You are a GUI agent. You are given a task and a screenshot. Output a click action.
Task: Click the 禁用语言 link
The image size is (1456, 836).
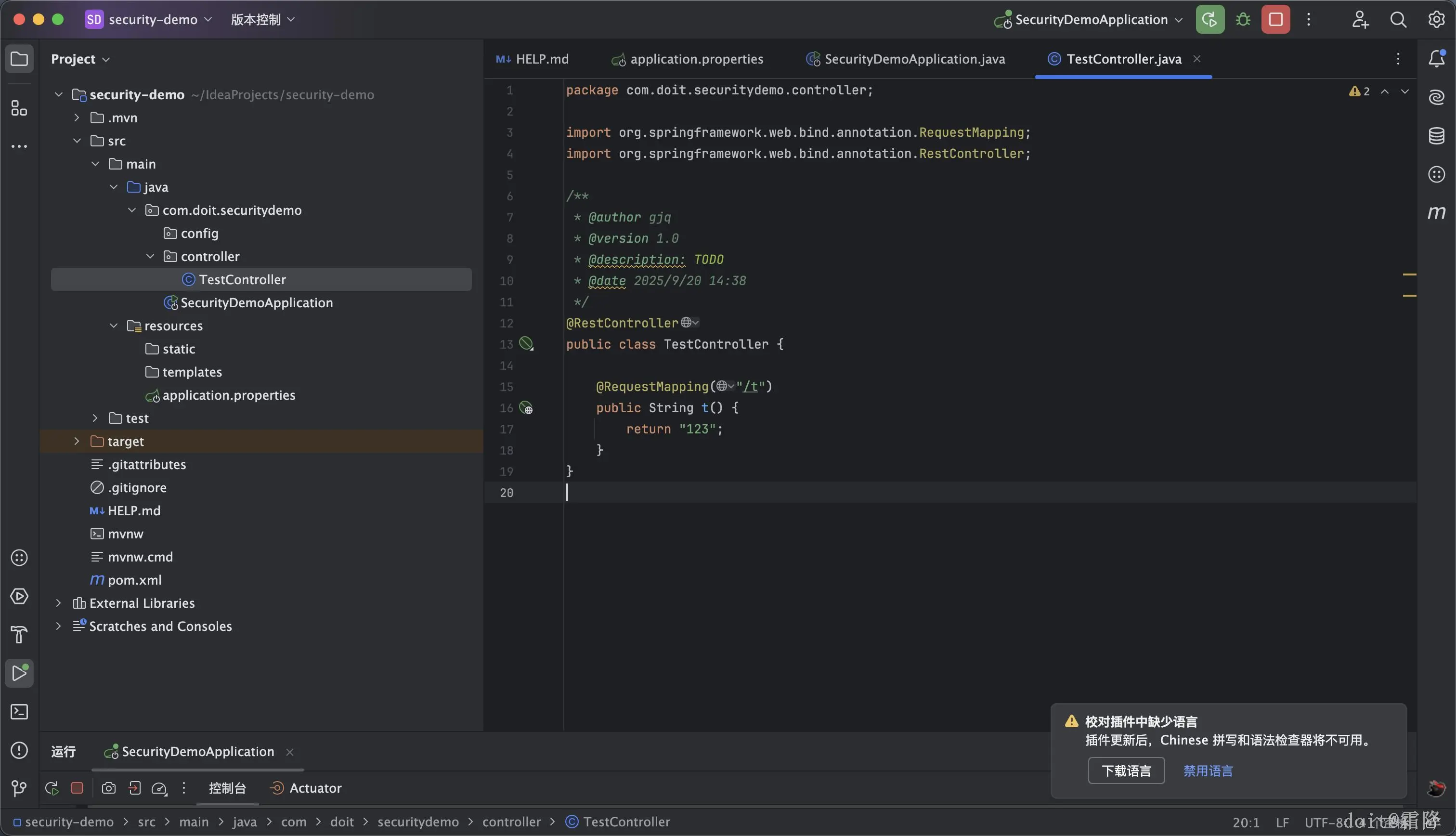click(1208, 771)
